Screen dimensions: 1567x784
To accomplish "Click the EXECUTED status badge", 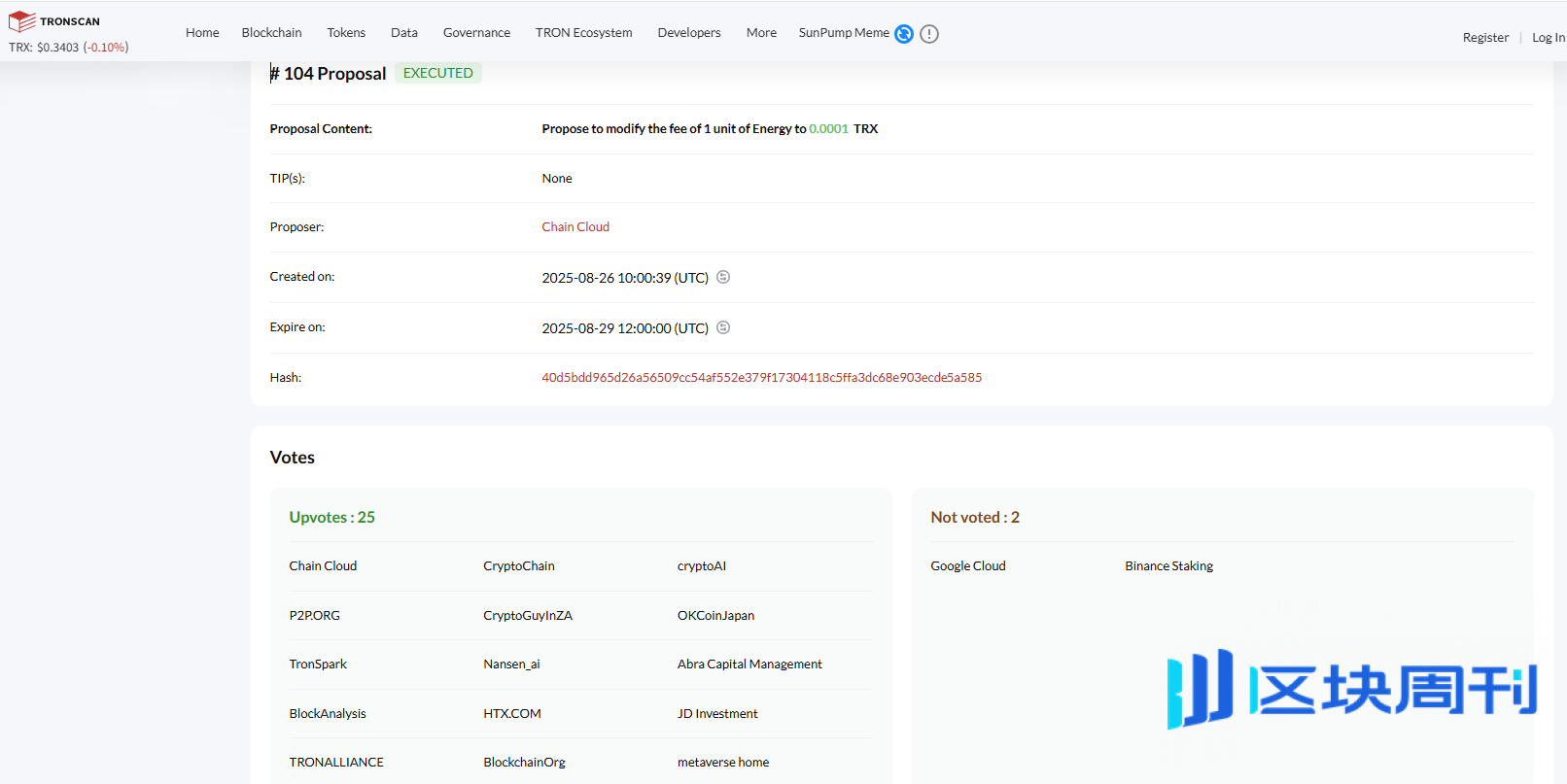I will pyautogui.click(x=438, y=73).
